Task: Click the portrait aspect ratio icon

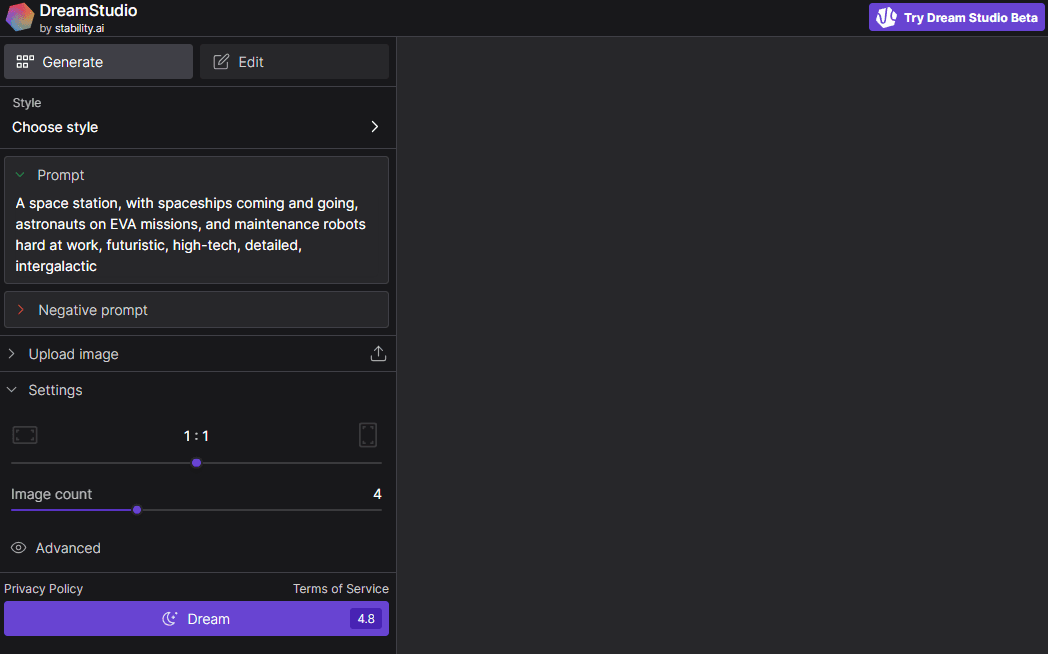Action: point(368,435)
